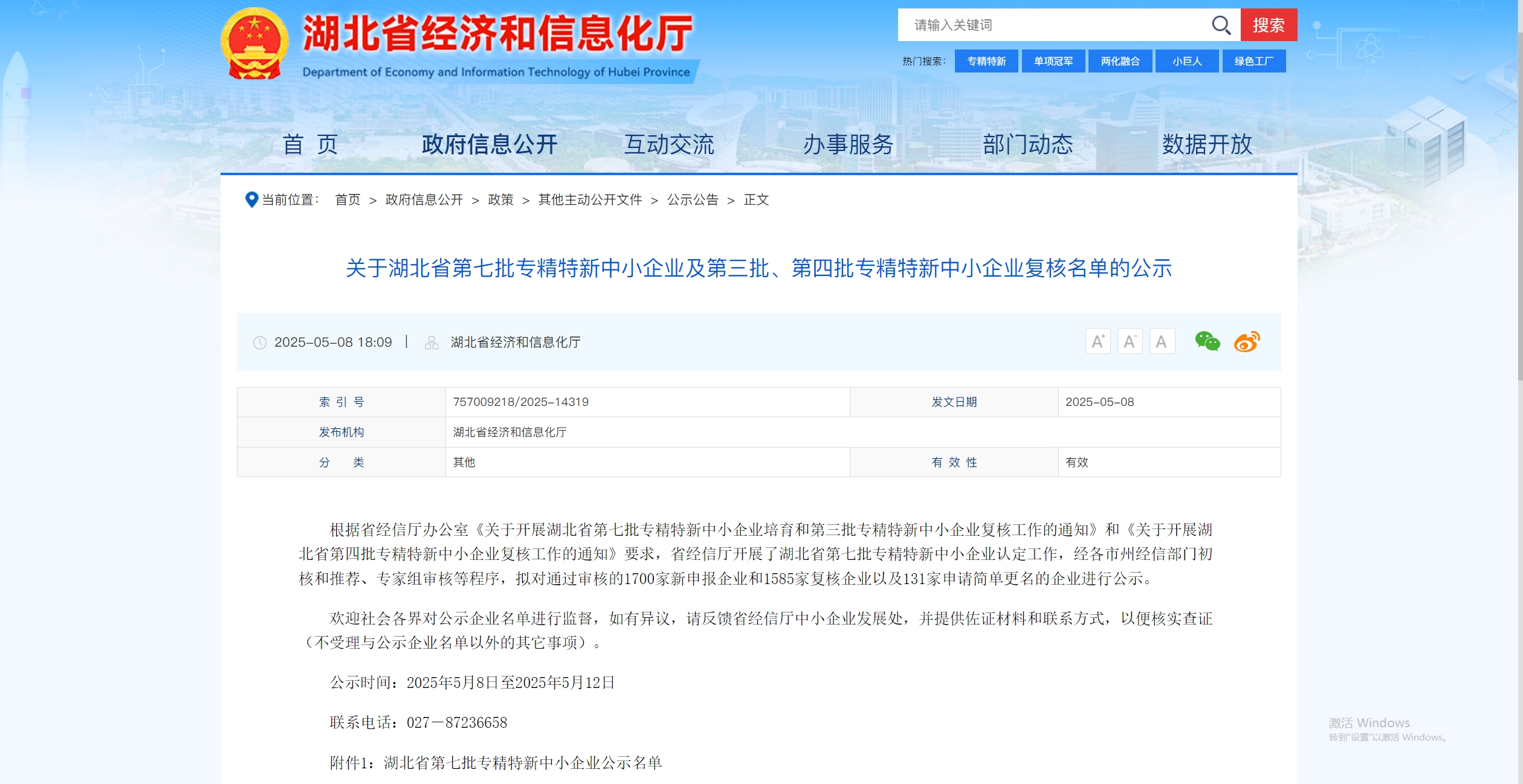1523x784 pixels.
Task: Open the 数据开放 navigation menu
Action: point(1206,144)
